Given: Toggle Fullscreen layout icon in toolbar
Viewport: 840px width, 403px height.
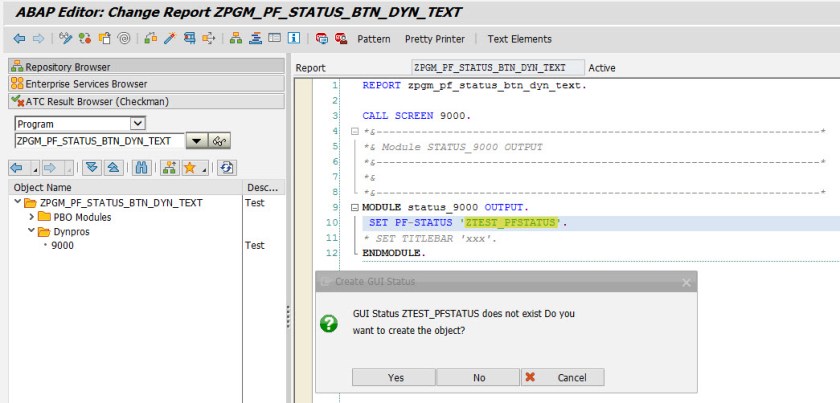Looking at the screenshot, I should pyautogui.click(x=274, y=39).
